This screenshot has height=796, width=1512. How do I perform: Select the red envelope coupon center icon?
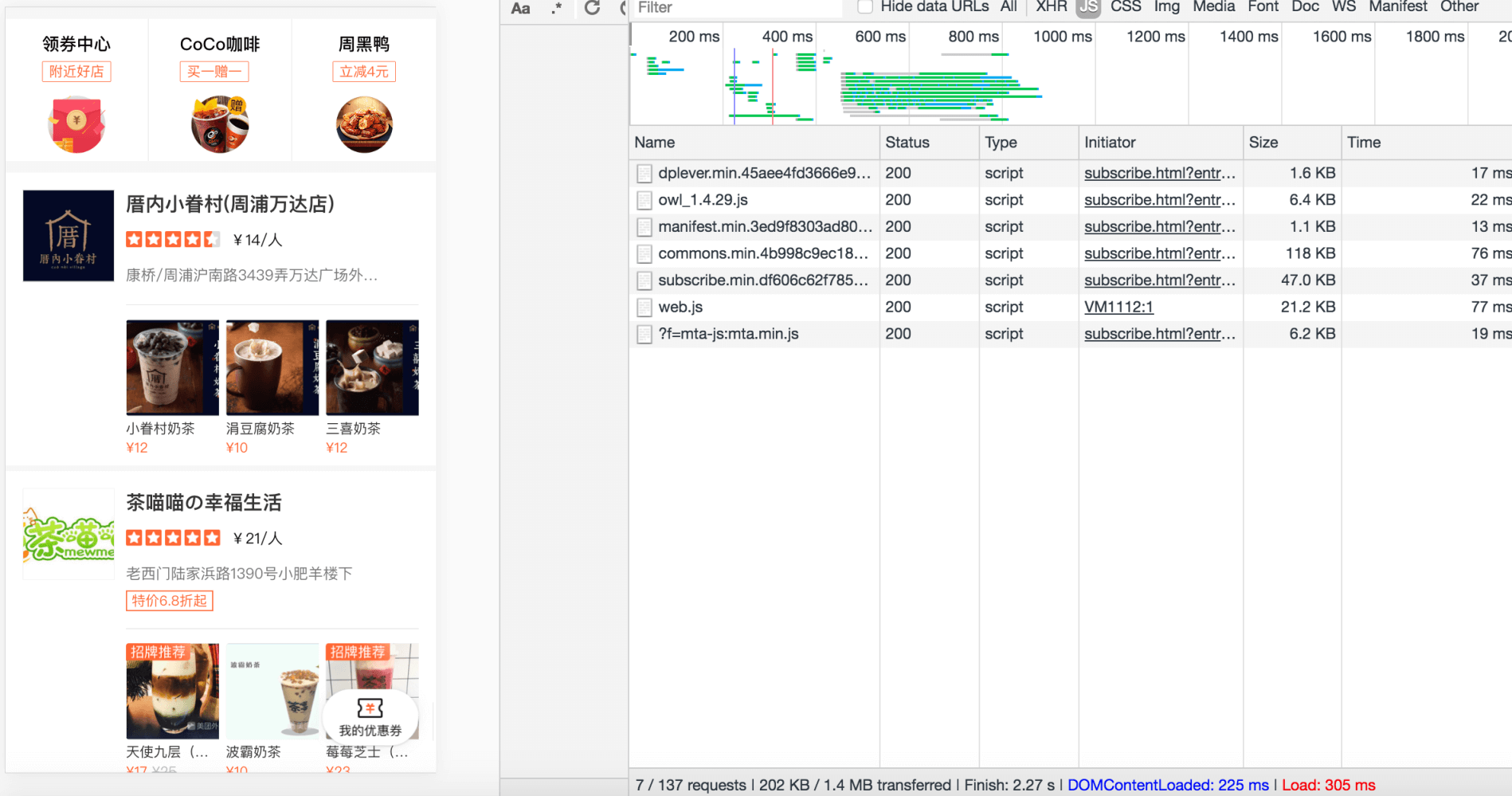coord(76,124)
